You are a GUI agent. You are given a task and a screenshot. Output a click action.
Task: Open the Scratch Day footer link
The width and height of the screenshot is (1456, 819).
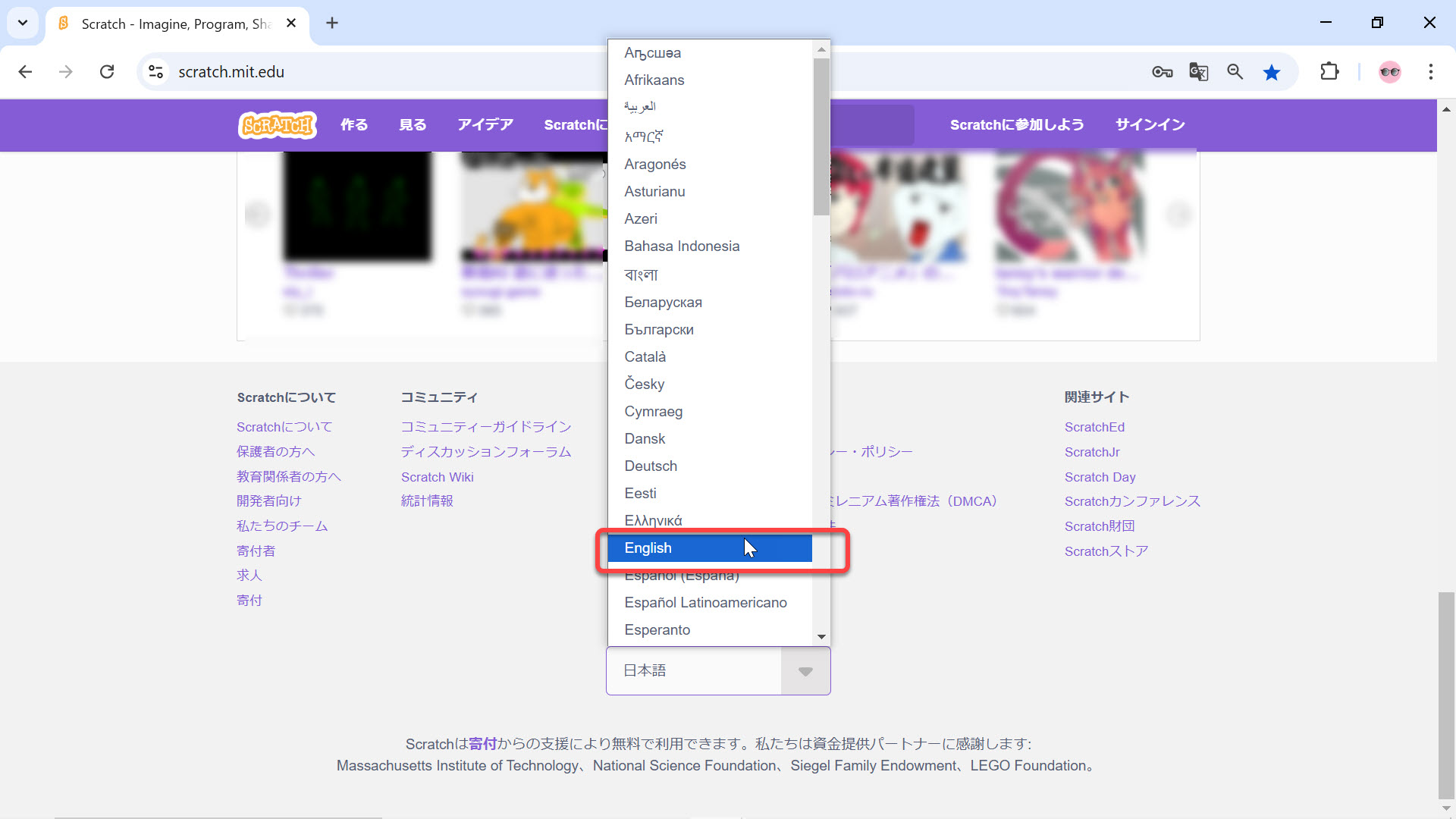[x=1100, y=477]
